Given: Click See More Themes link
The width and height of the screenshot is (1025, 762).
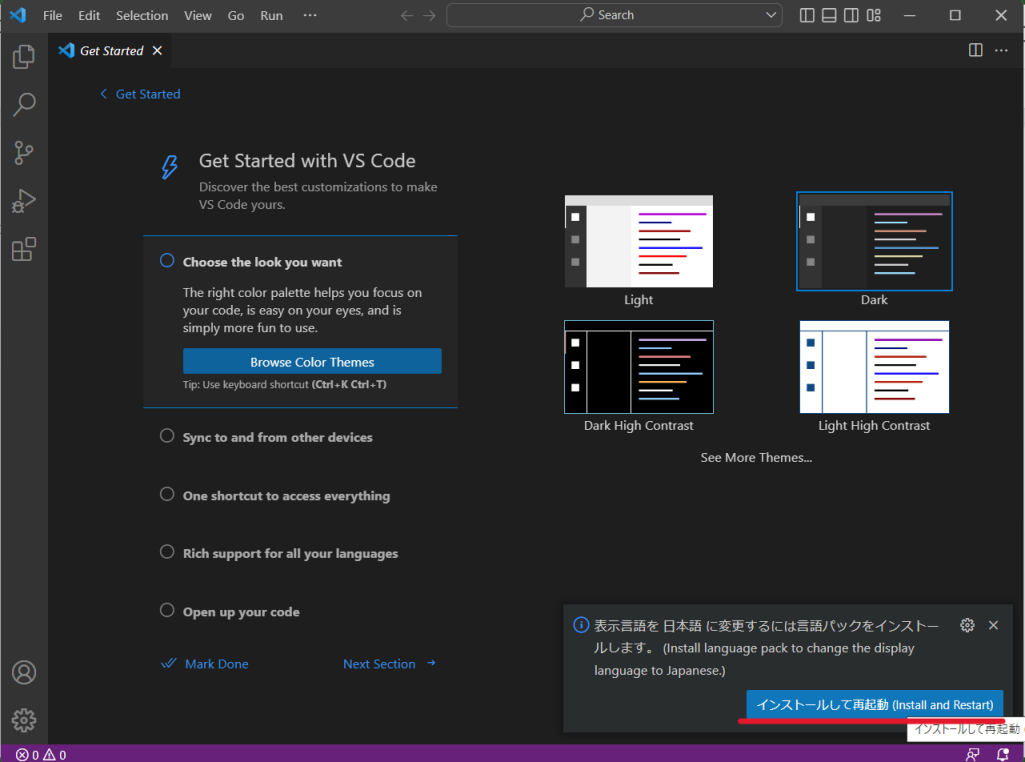Looking at the screenshot, I should (756, 457).
